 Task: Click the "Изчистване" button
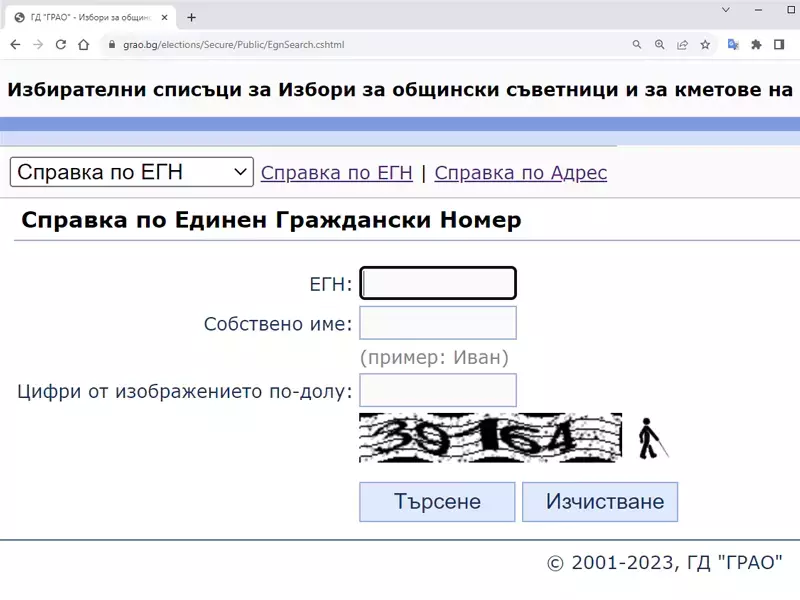[600, 501]
